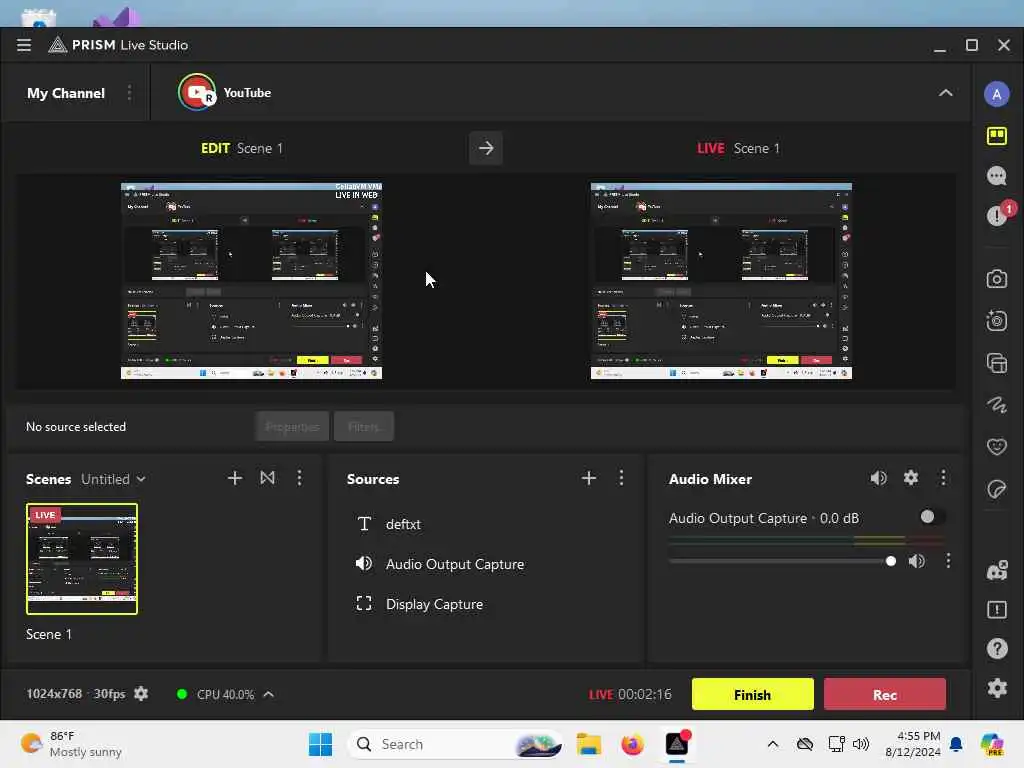Open Firefox from the taskbar

(x=632, y=744)
